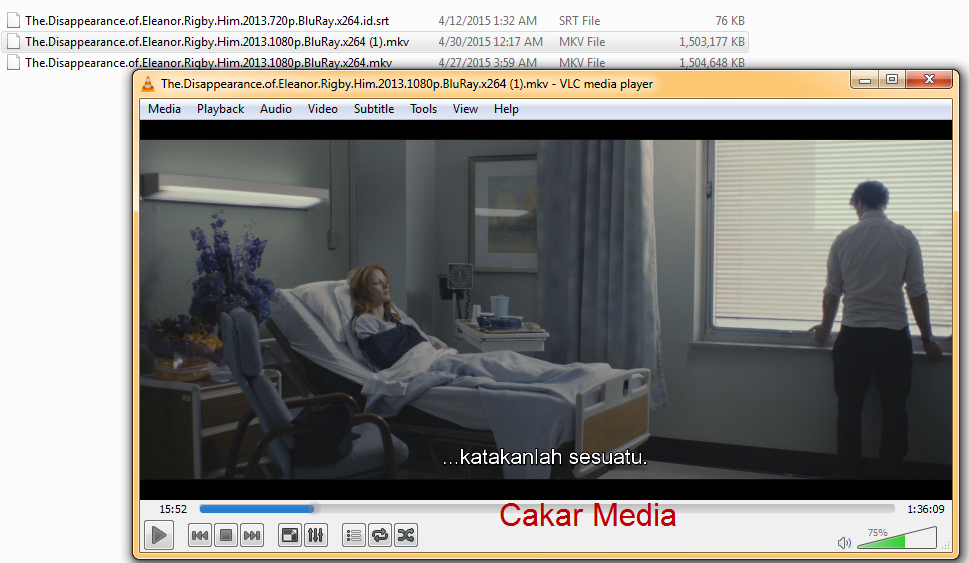The image size is (969, 563).
Task: Open the Video menu
Action: pos(323,109)
